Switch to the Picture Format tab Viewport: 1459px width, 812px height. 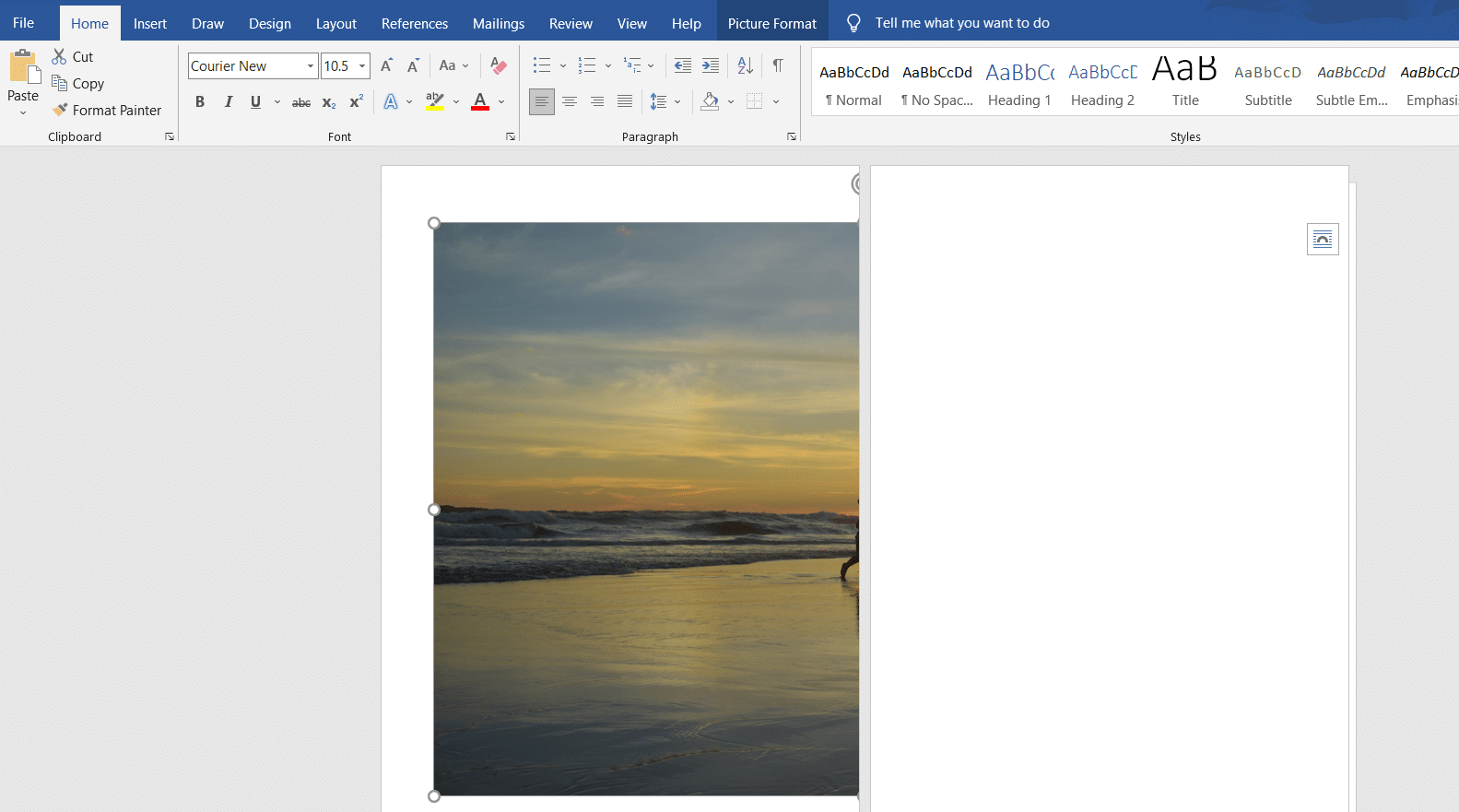coord(772,23)
